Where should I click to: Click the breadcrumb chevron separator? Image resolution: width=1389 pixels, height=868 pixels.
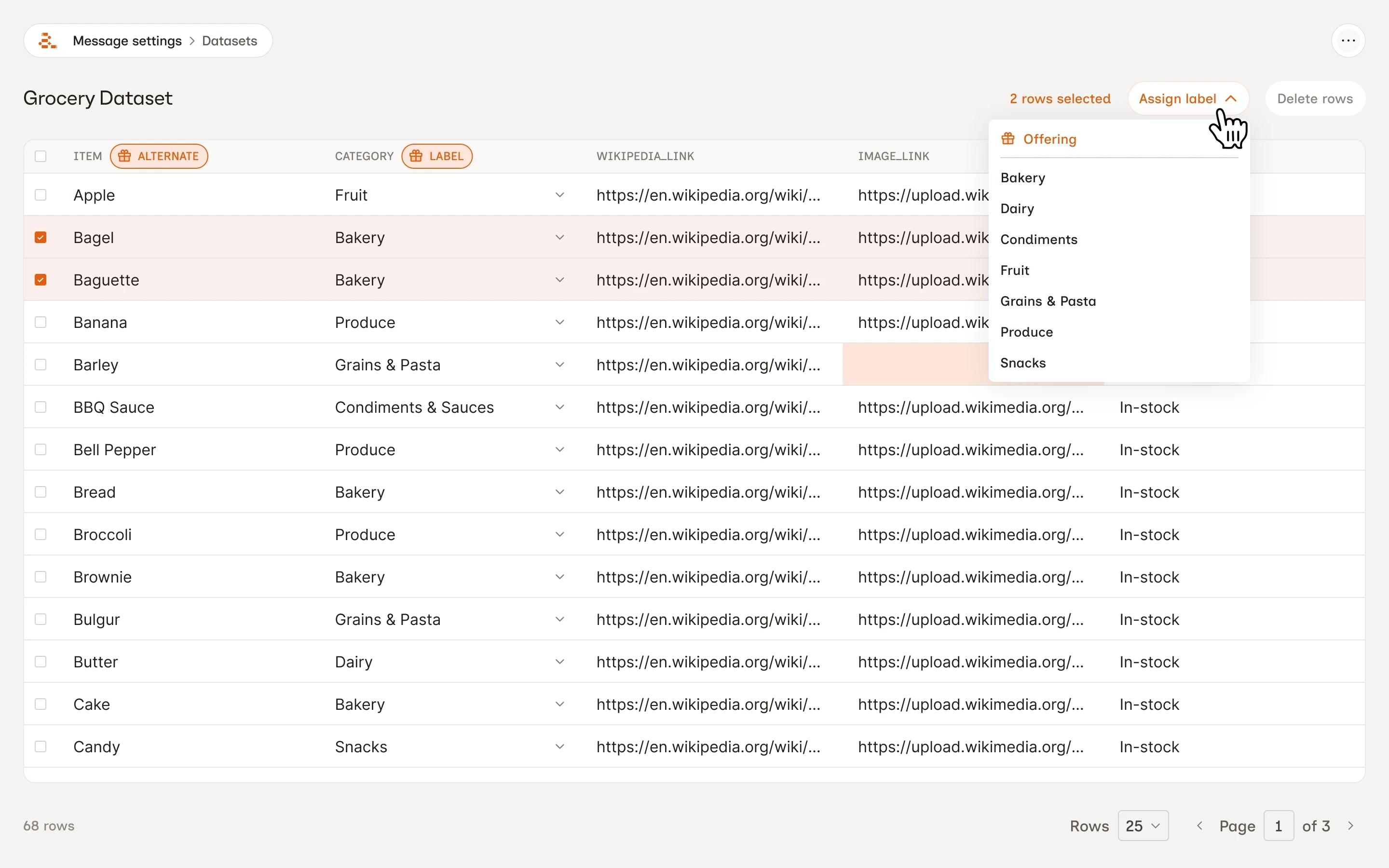coord(191,41)
